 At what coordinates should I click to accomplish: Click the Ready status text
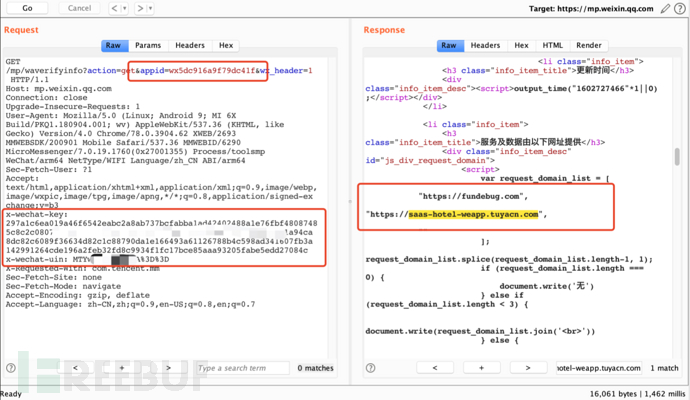tap(11, 394)
